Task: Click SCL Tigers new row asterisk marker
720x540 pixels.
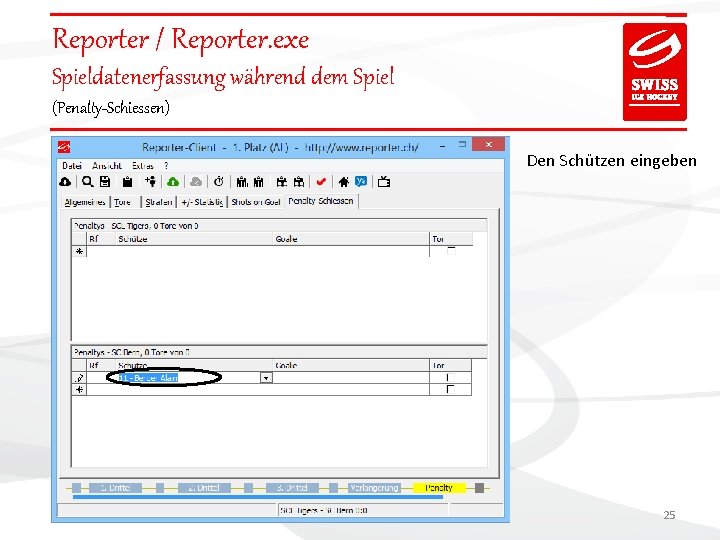Action: [79, 252]
